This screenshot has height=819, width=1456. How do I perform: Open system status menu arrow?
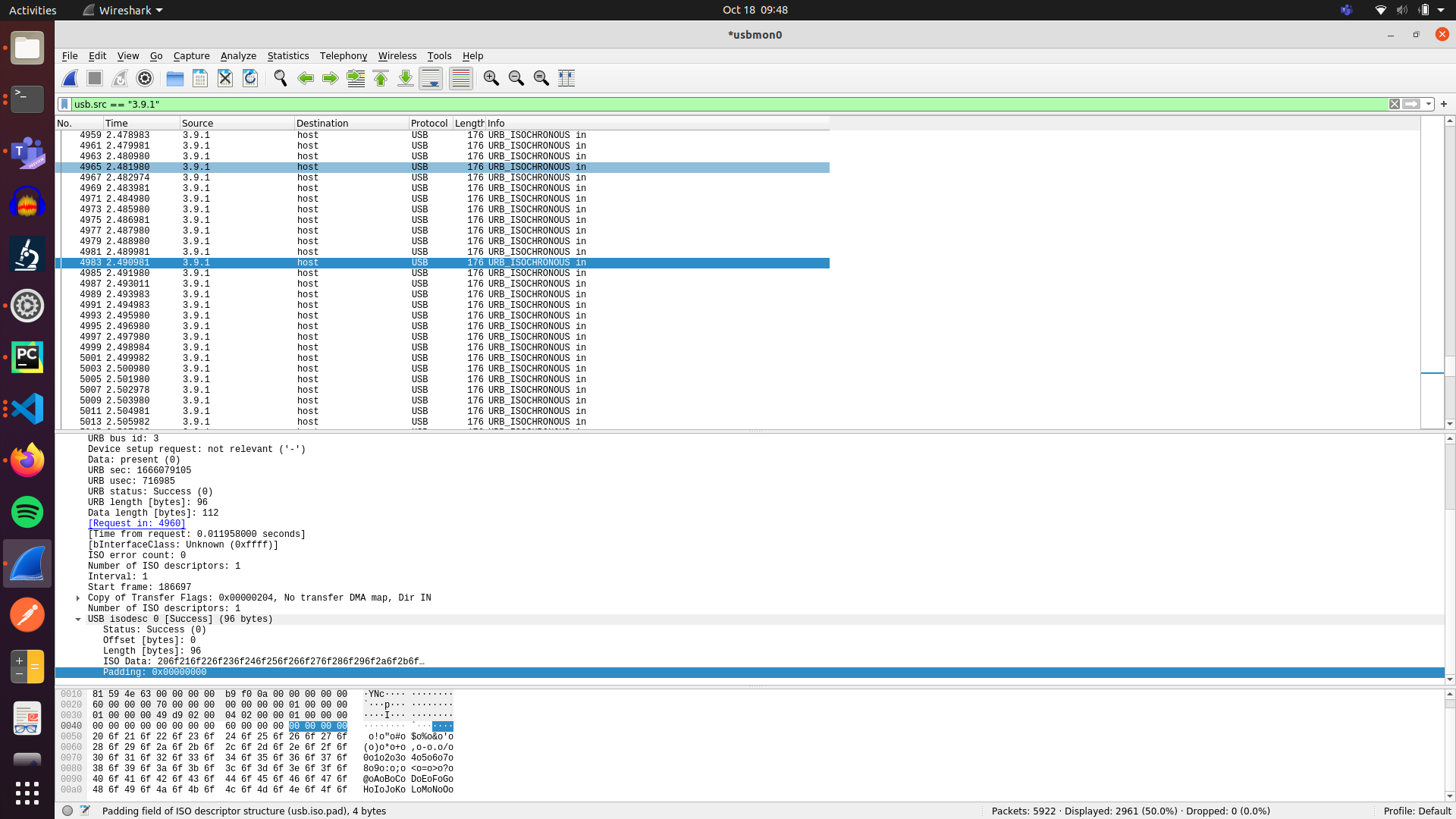click(1441, 10)
